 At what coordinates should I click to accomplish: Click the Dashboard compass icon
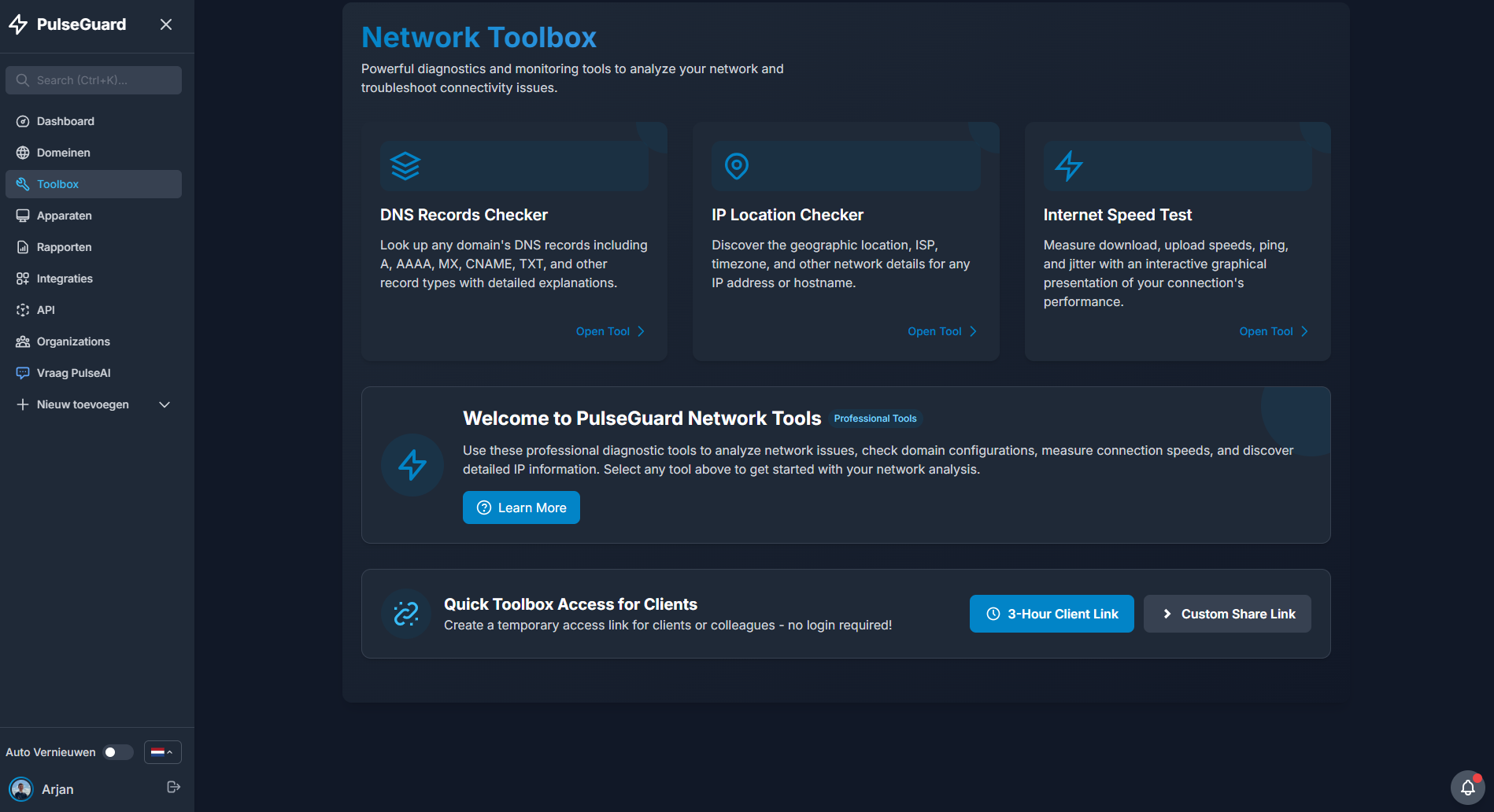pos(23,121)
